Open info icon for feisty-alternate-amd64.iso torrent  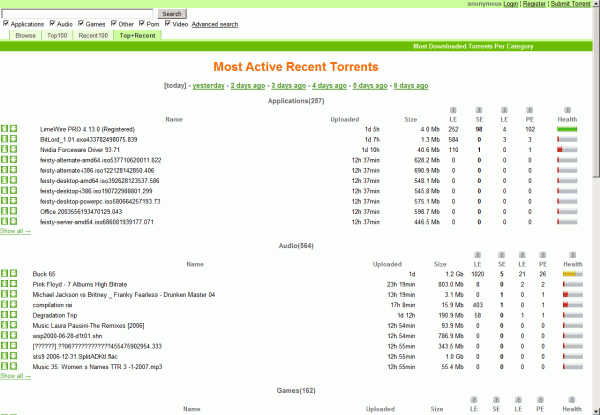click(4, 159)
